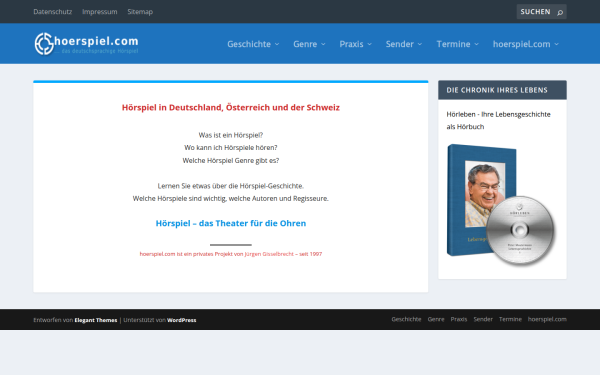Viewport: 600px width, 375px height.
Task: Expand the hoerspiel.com menu chevron
Action: pos(556,44)
